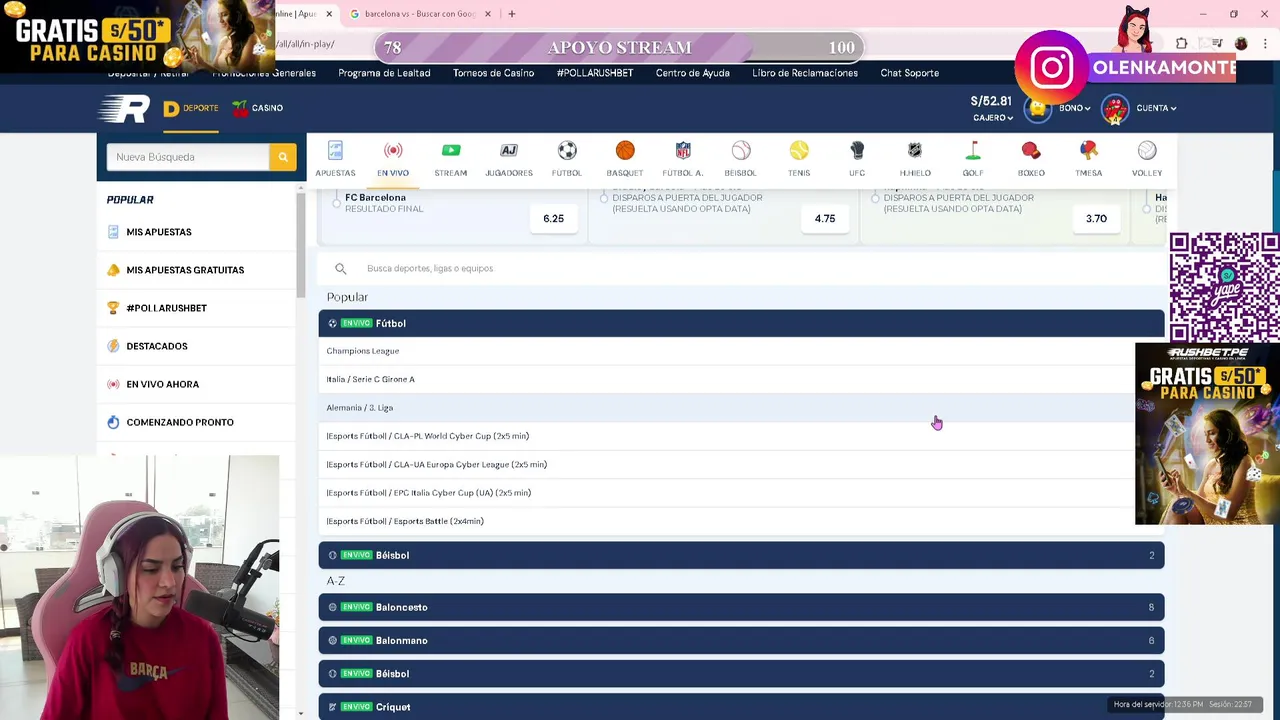1280x720 pixels.
Task: Collapse the Fútbol En Vivo section
Action: pyautogui.click(x=741, y=323)
